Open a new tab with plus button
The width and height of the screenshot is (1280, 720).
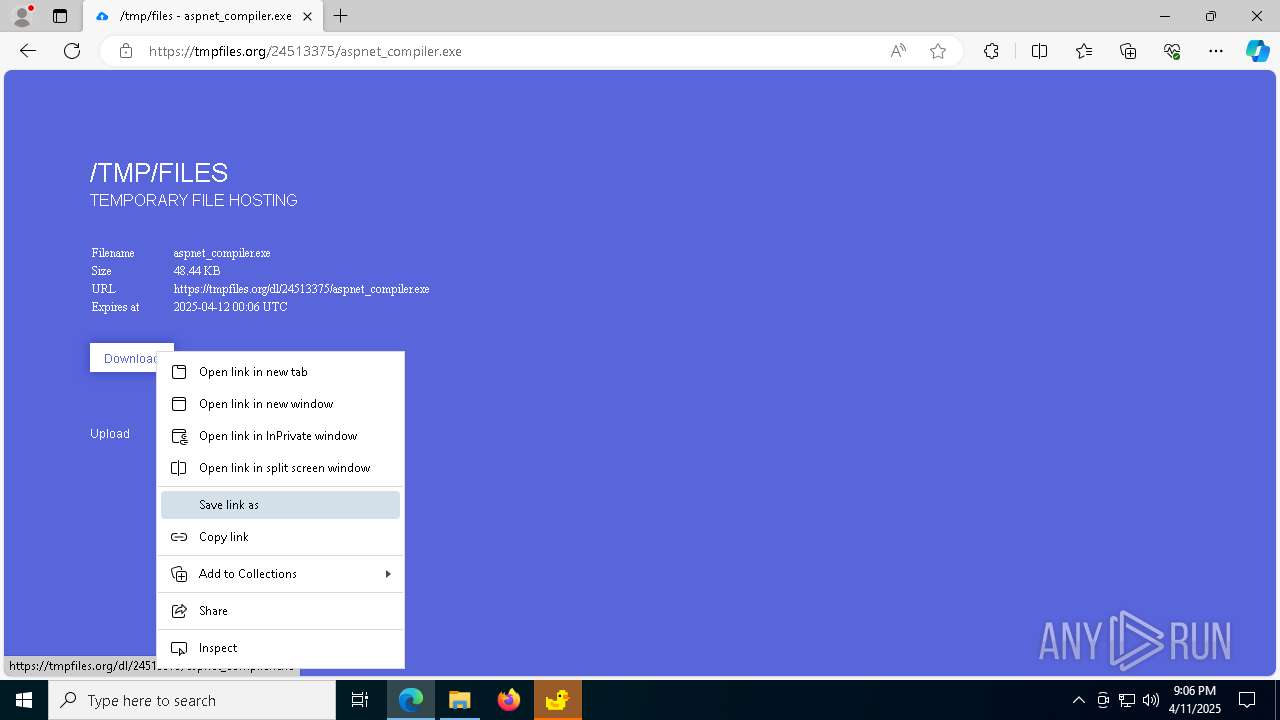[x=341, y=16]
